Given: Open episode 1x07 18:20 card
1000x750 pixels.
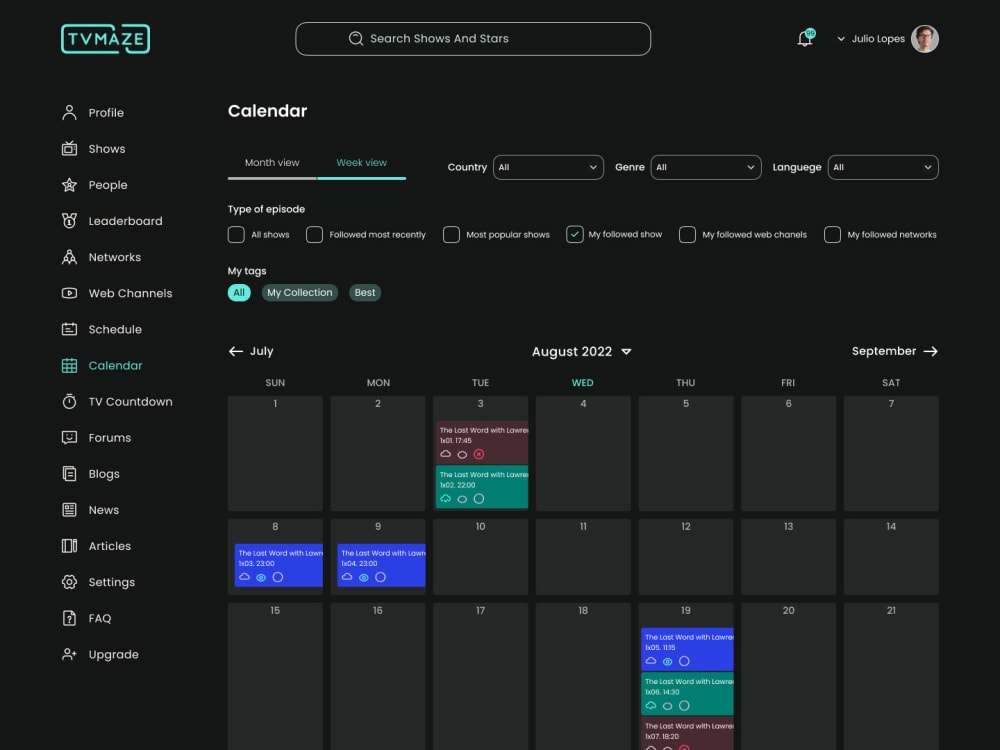Looking at the screenshot, I should click(687, 733).
